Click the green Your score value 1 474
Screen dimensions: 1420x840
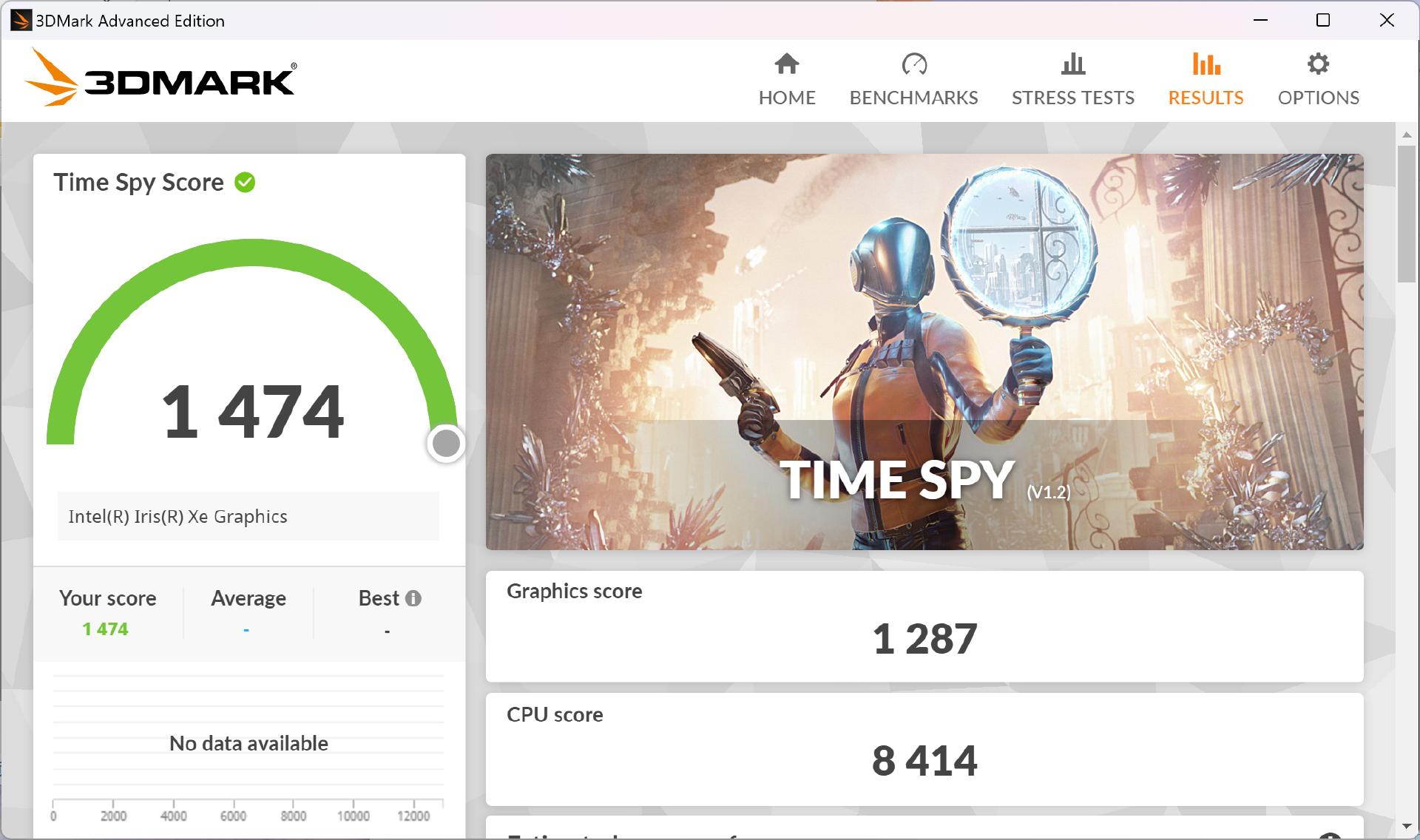(105, 629)
